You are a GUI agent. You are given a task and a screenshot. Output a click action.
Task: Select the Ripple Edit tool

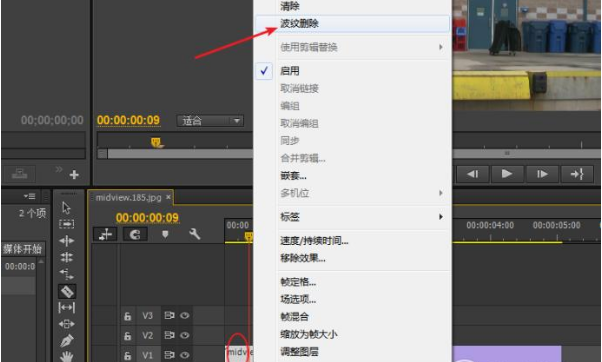pos(66,241)
